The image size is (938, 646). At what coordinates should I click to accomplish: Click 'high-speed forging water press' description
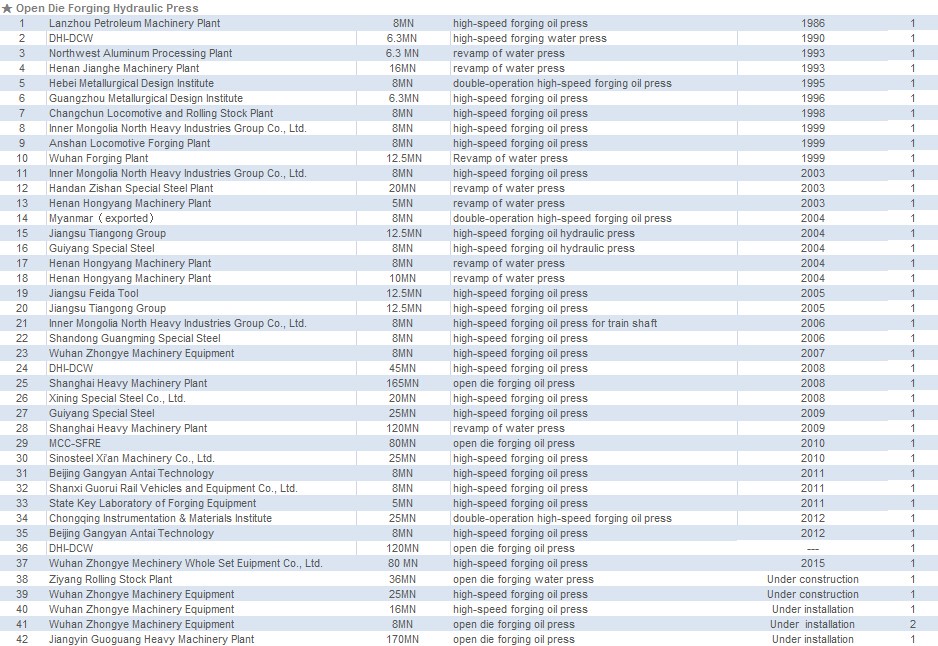point(529,38)
